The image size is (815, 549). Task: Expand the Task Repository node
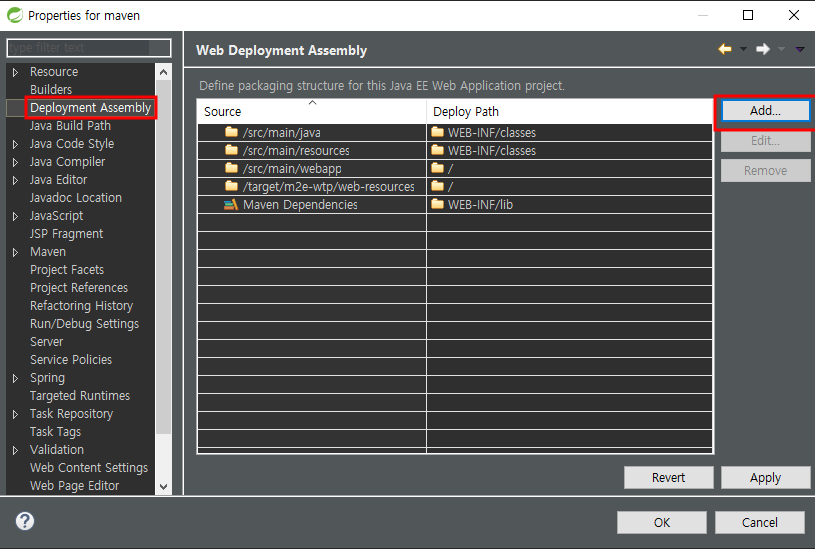pos(16,414)
